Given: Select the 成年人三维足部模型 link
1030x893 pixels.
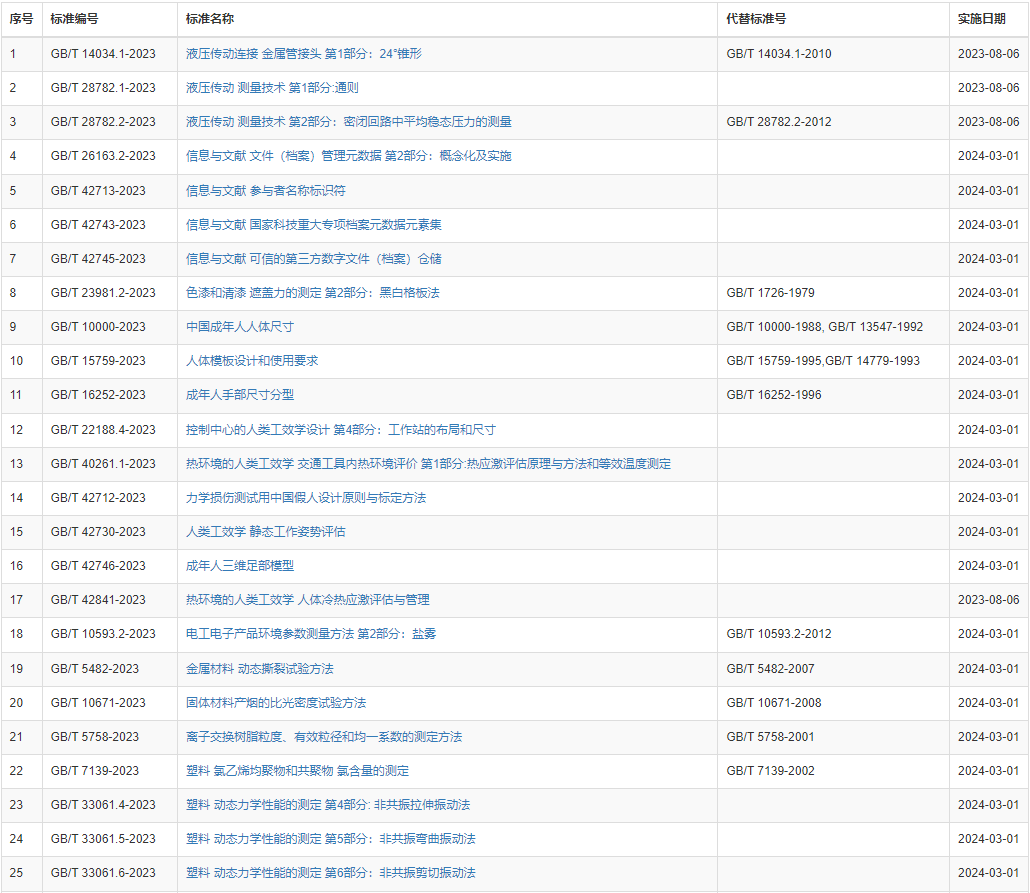Looking at the screenshot, I should click(x=240, y=566).
